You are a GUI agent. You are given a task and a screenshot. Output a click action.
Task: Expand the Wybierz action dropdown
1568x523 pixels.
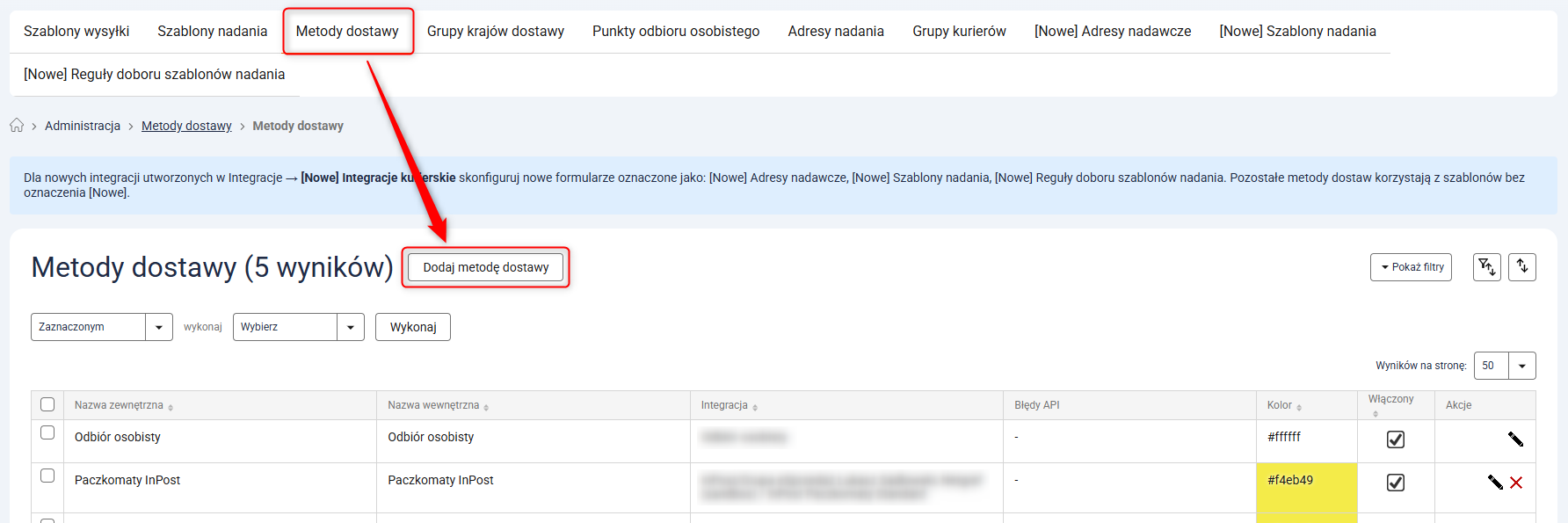[x=298, y=327]
